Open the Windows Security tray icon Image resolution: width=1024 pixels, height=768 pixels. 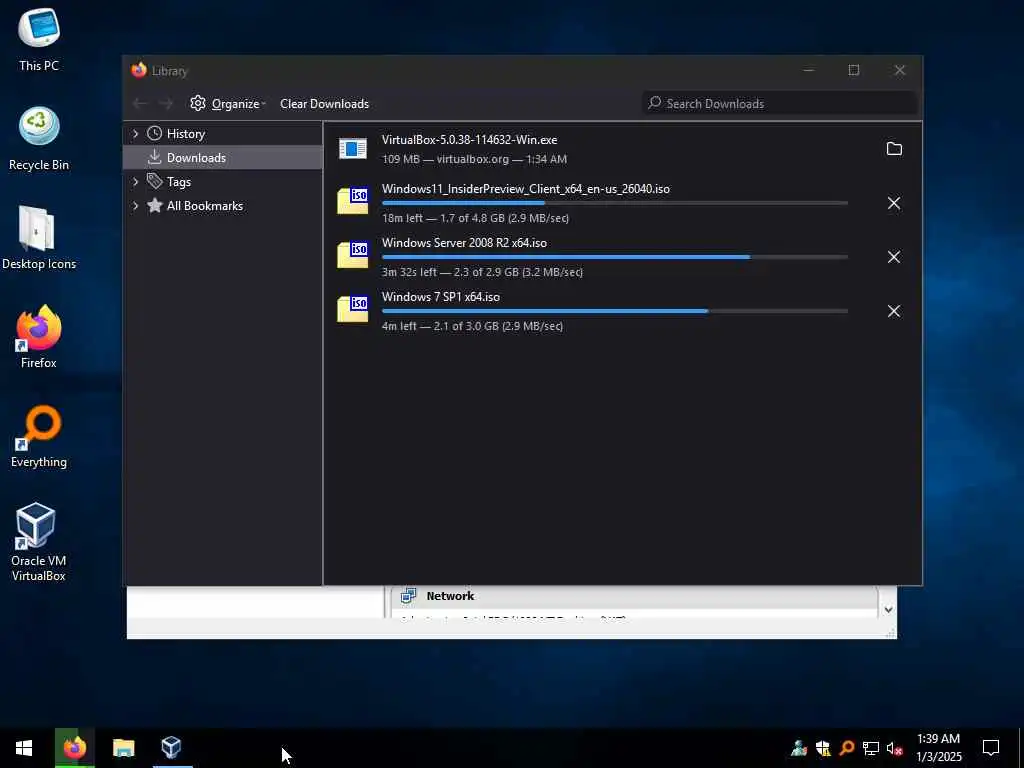tap(823, 748)
